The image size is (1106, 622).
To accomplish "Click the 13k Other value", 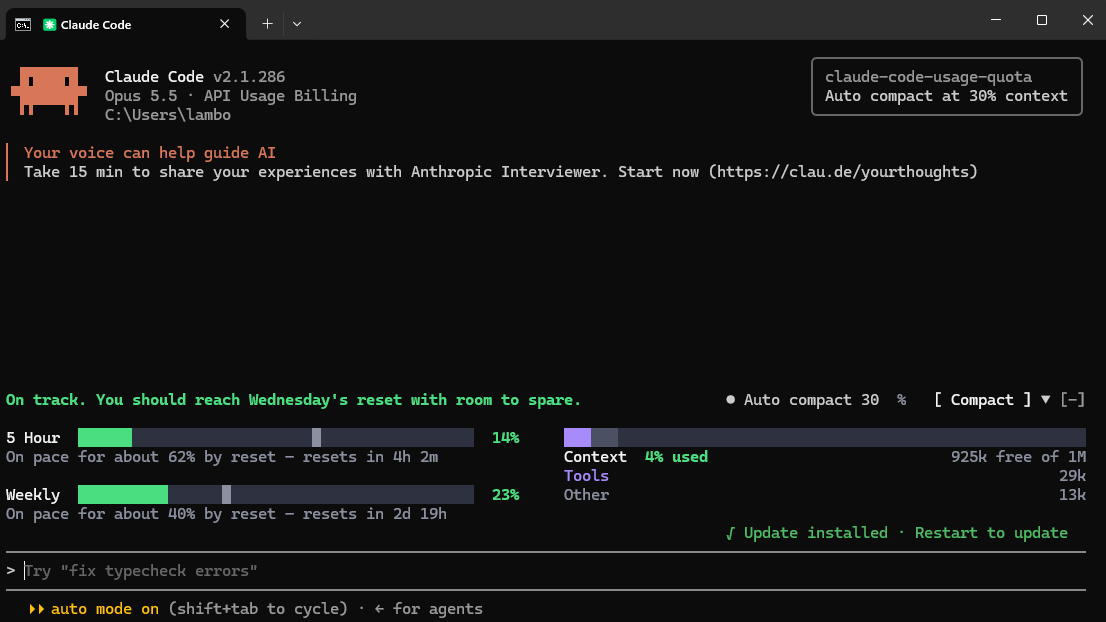I will point(1072,495).
